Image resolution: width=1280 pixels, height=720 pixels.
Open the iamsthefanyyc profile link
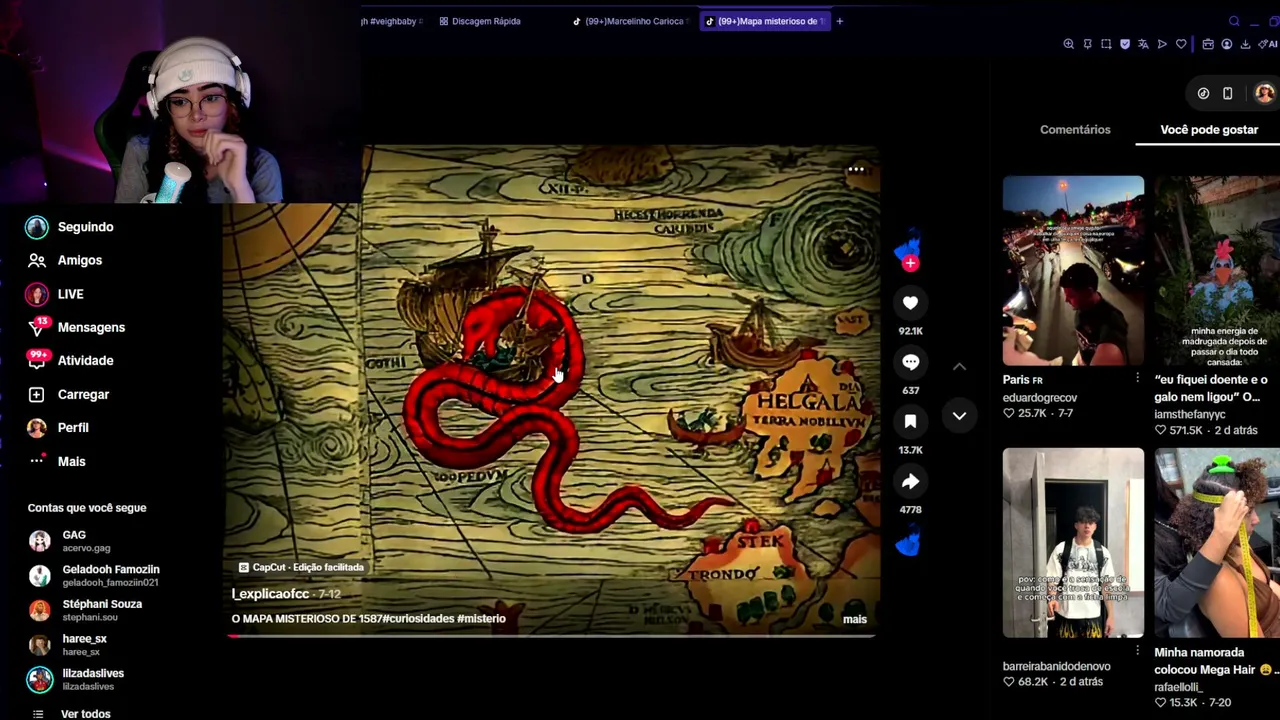[1190, 414]
